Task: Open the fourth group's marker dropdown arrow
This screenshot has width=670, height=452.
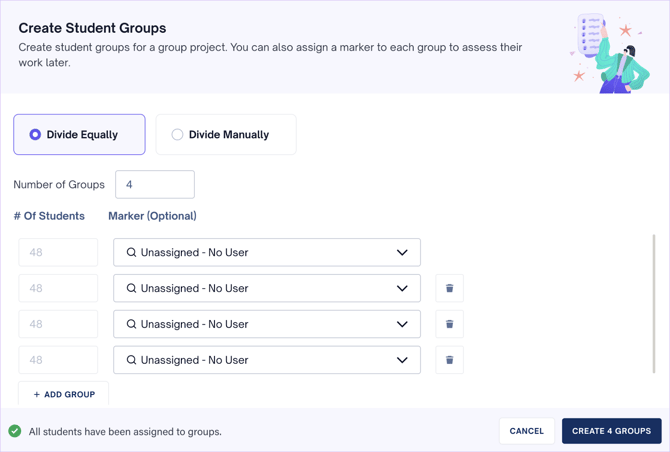Action: pyautogui.click(x=402, y=360)
